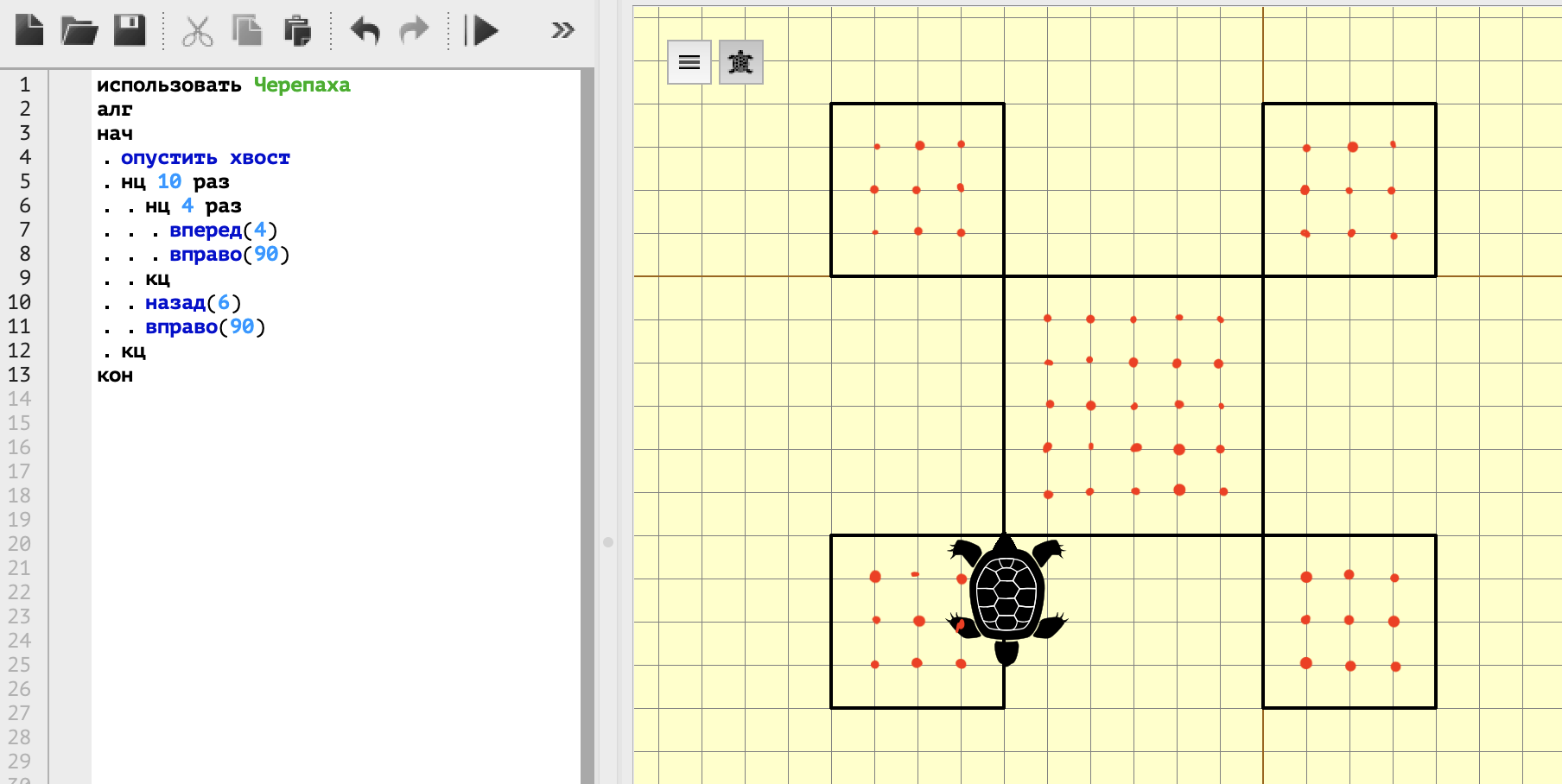The height and width of the screenshot is (784, 1562).
Task: Click the splitter handle between editor and canvas
Action: pyautogui.click(x=608, y=542)
